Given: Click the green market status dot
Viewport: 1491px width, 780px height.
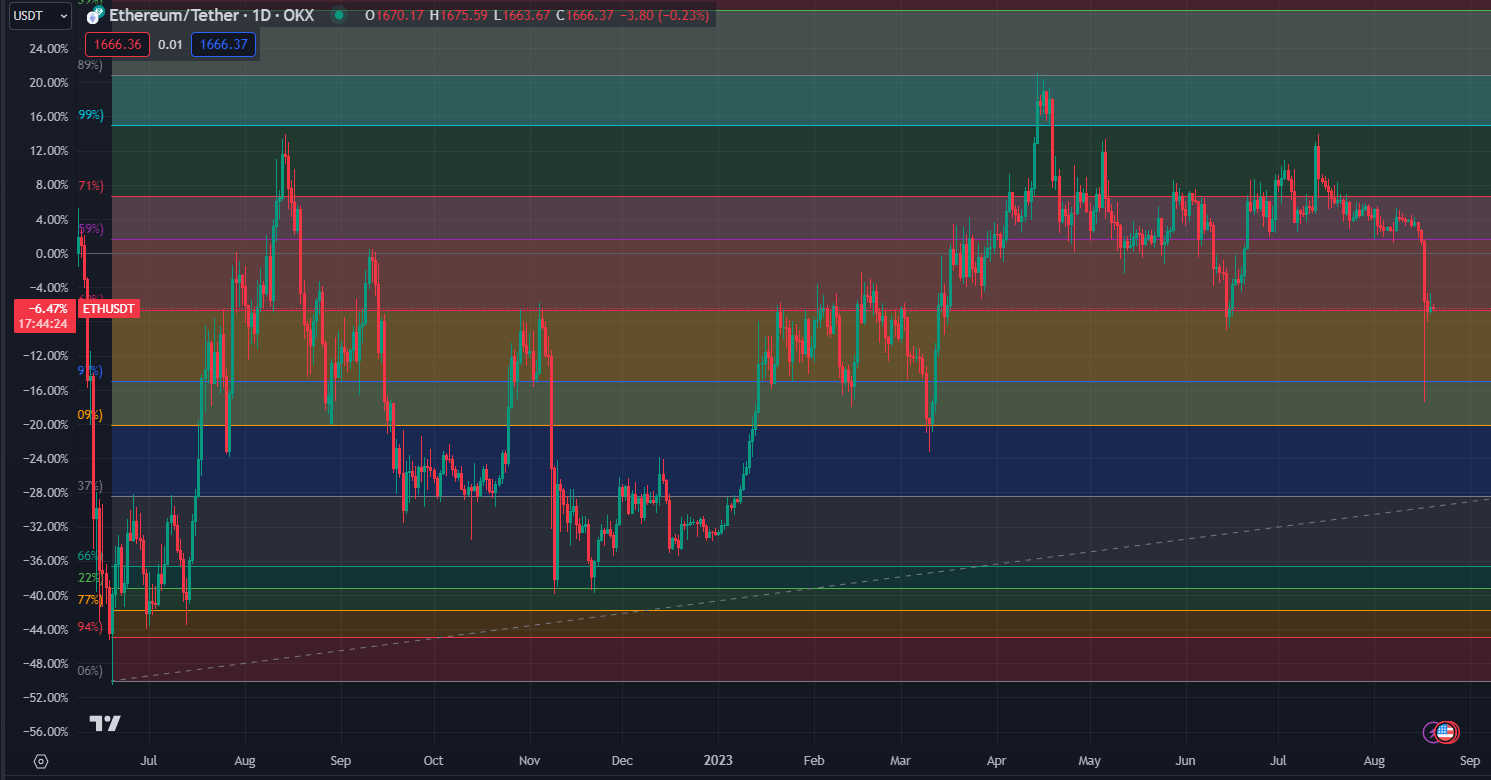Looking at the screenshot, I should coord(339,16).
